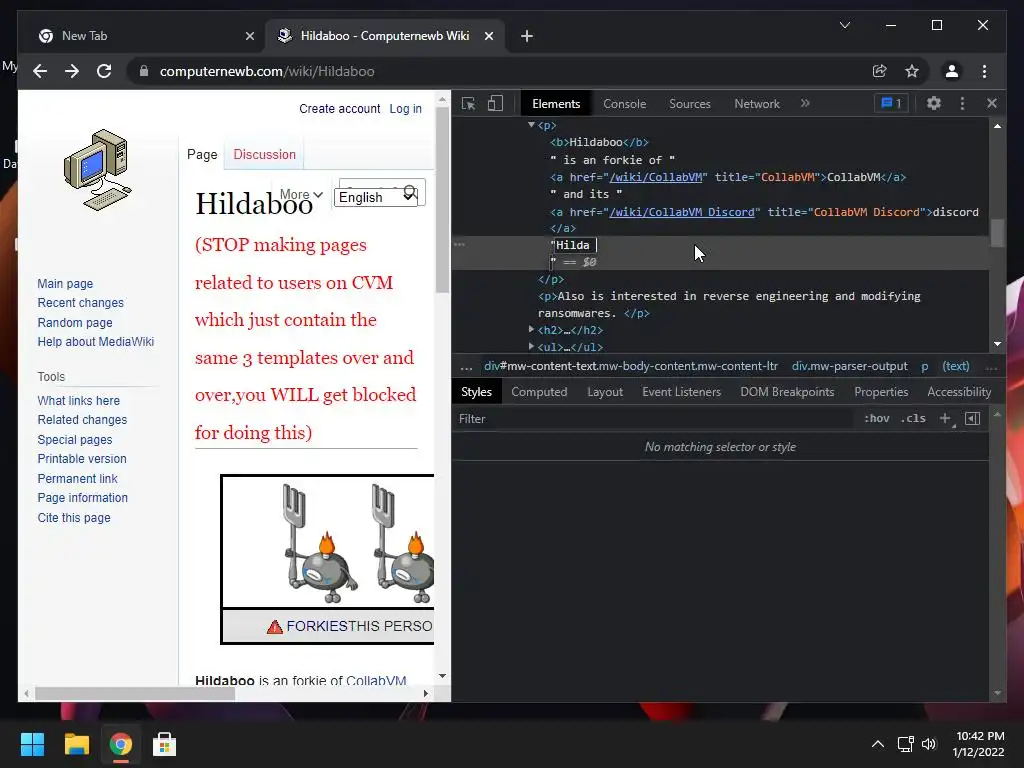The height and width of the screenshot is (768, 1024).
Task: Open the issues counter badge showing 1
Action: pos(891,103)
